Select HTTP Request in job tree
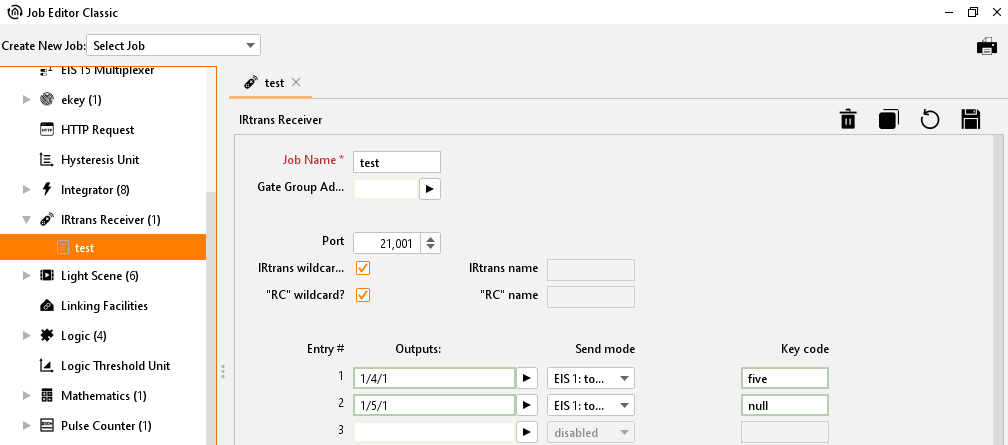 pyautogui.click(x=97, y=130)
